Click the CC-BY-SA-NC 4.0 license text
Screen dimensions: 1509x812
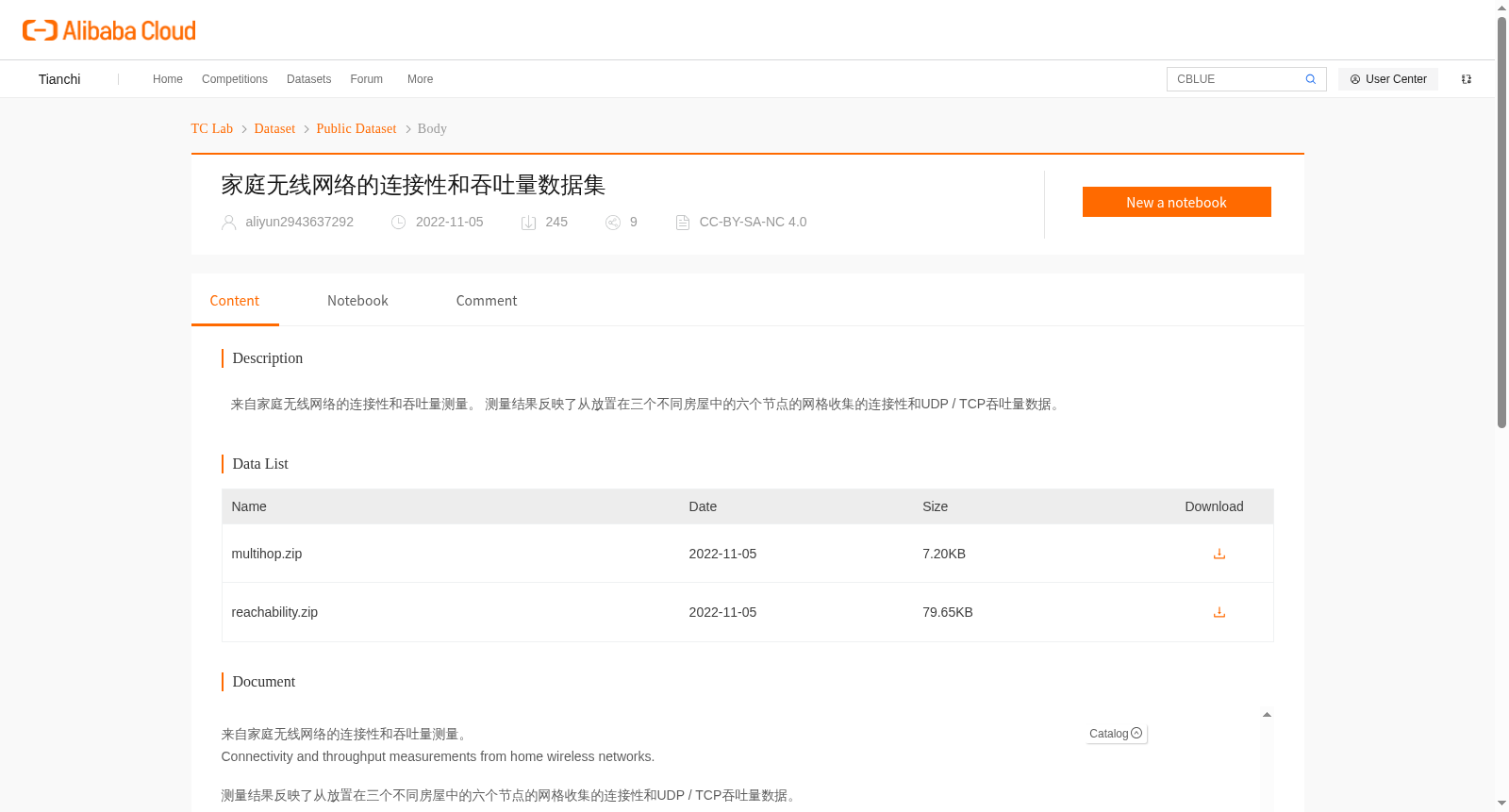pyautogui.click(x=753, y=222)
